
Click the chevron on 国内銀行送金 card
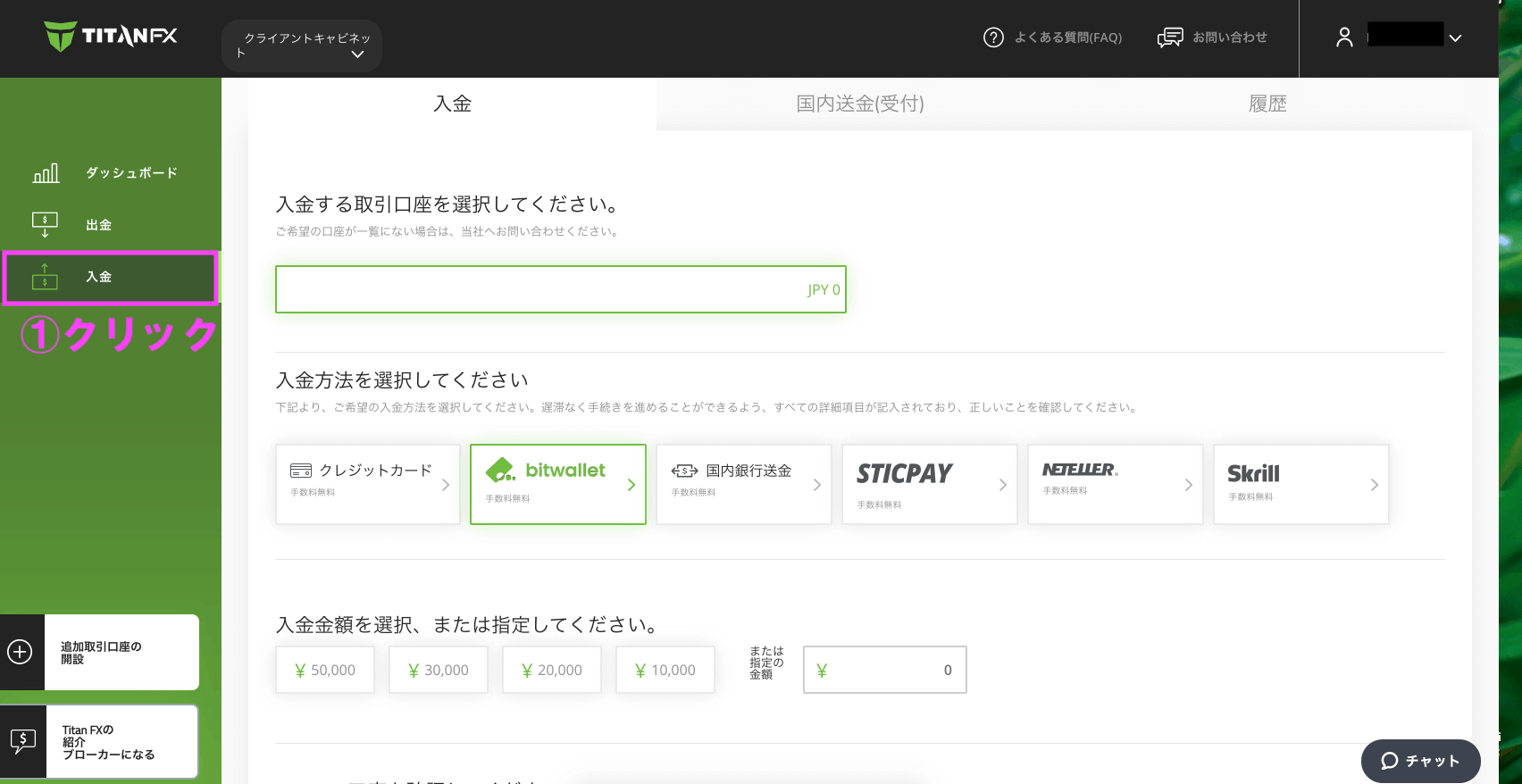[x=817, y=485]
